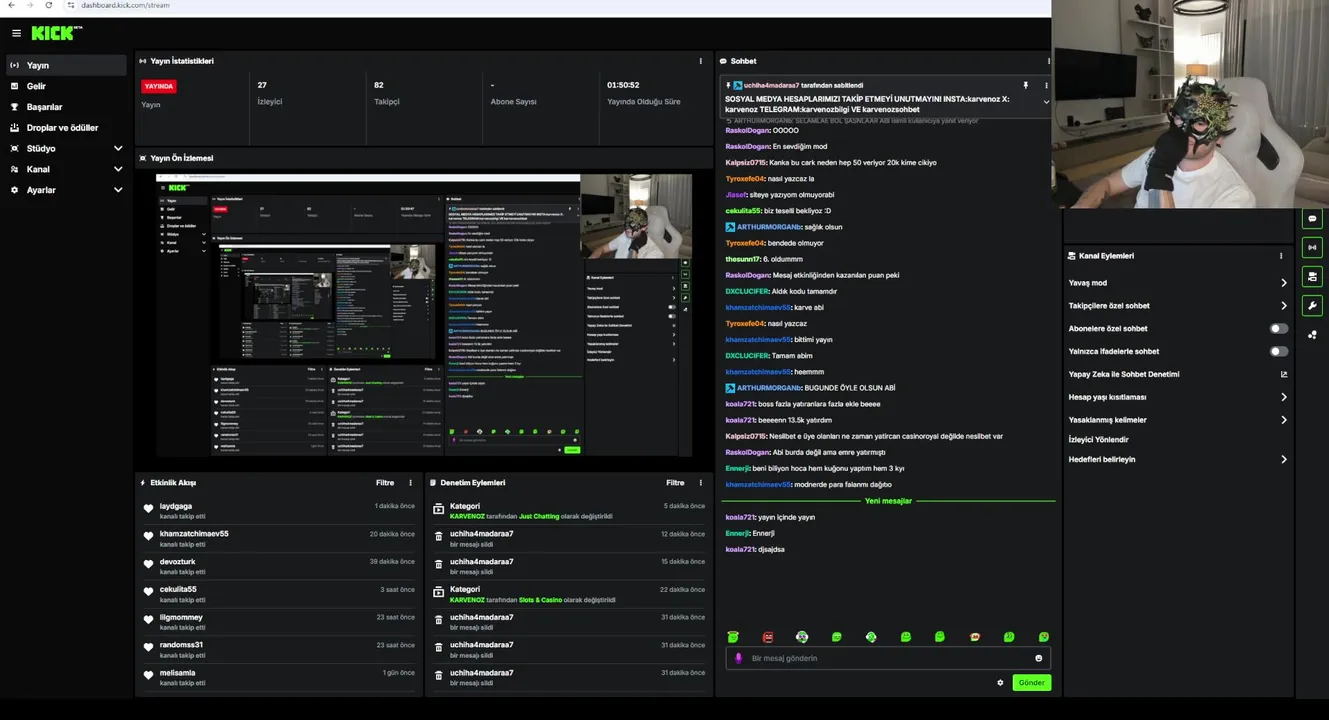This screenshot has height=720, width=1329.
Task: Click the stream preview thumbnail
Action: [x=424, y=315]
